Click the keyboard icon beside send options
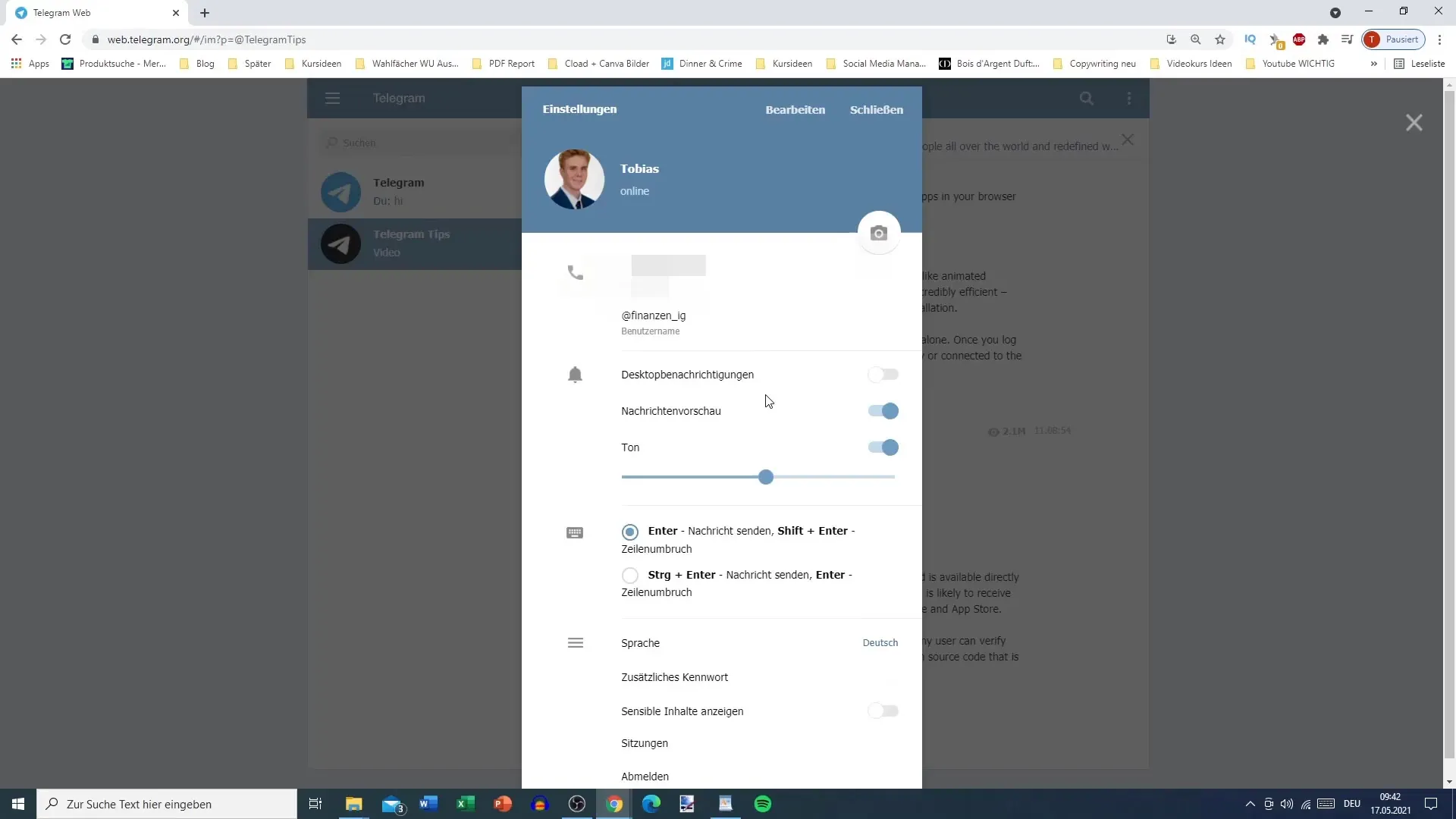 (x=576, y=532)
